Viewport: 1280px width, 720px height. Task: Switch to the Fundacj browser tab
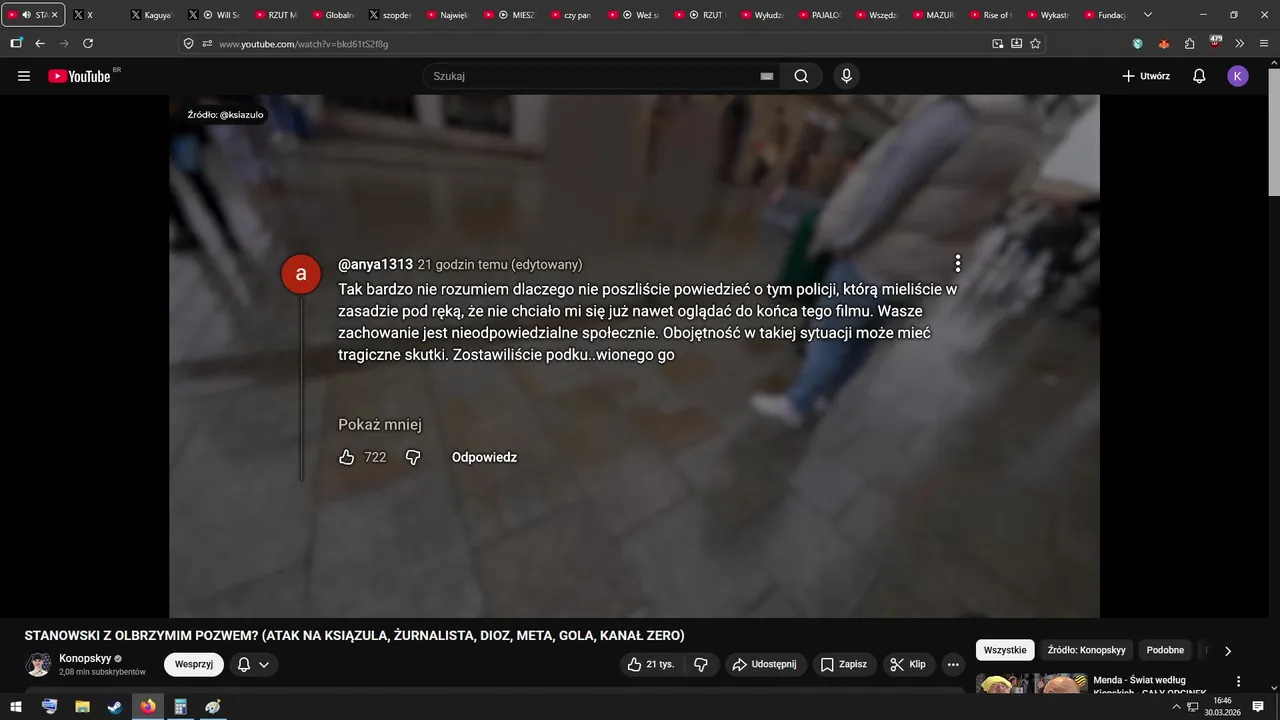pos(1103,15)
